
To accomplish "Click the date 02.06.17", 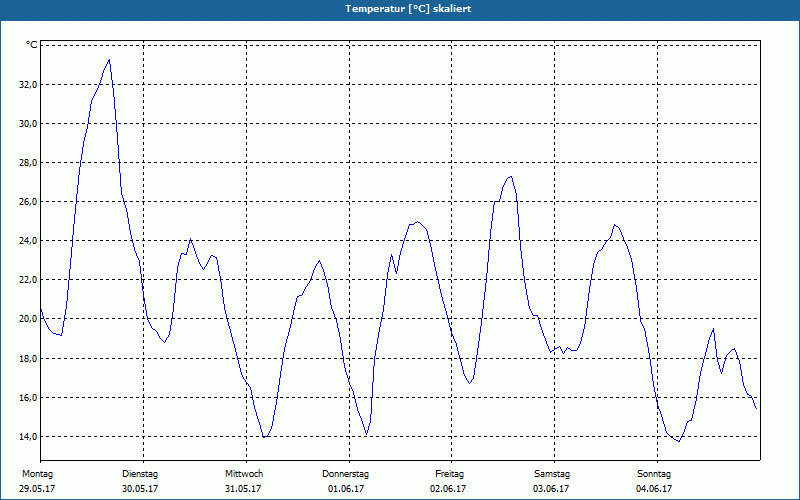I will 448,489.
